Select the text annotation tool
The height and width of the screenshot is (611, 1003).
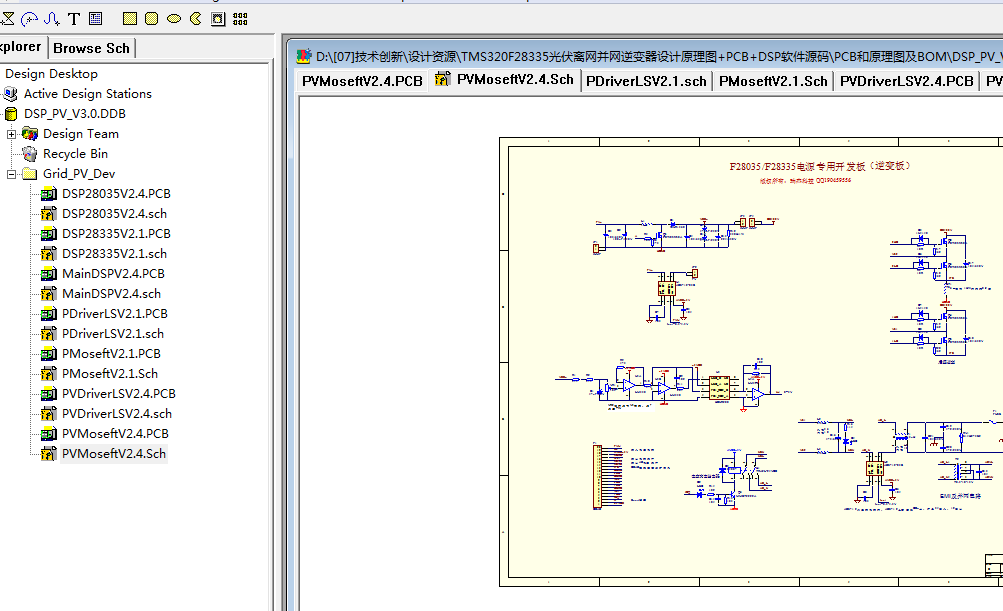[x=74, y=19]
